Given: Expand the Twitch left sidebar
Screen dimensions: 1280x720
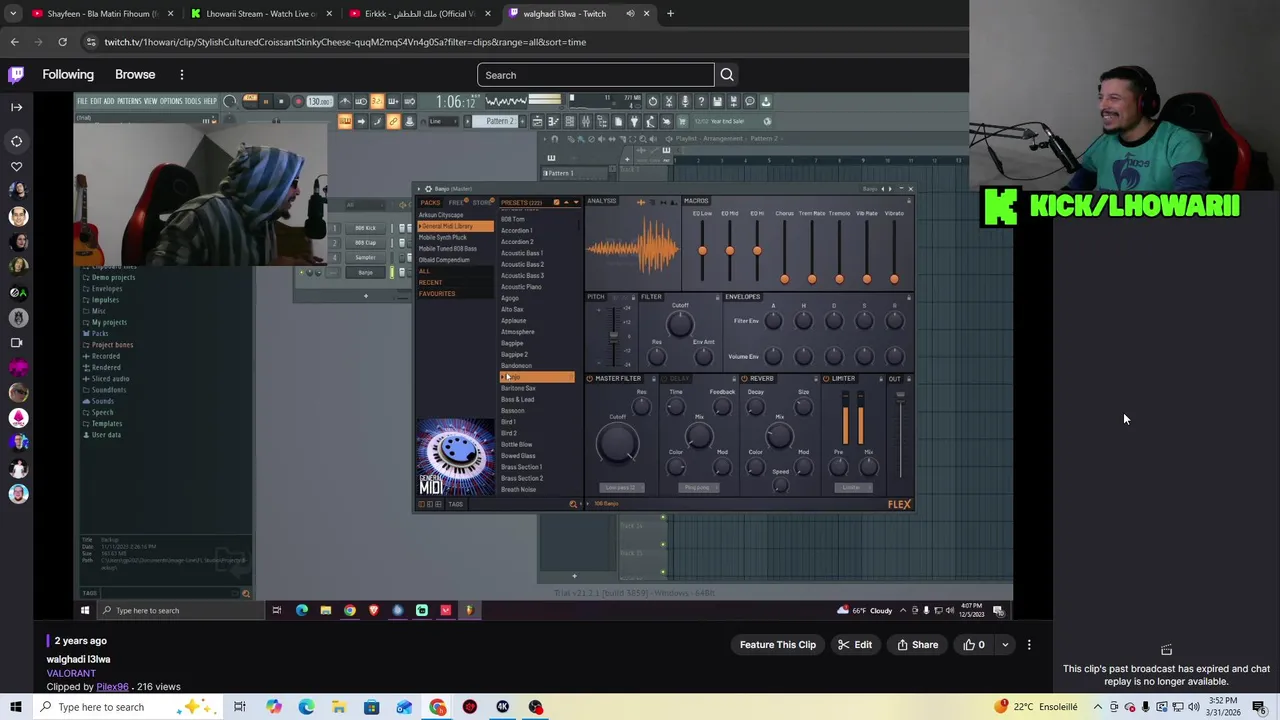Looking at the screenshot, I should [x=16, y=107].
